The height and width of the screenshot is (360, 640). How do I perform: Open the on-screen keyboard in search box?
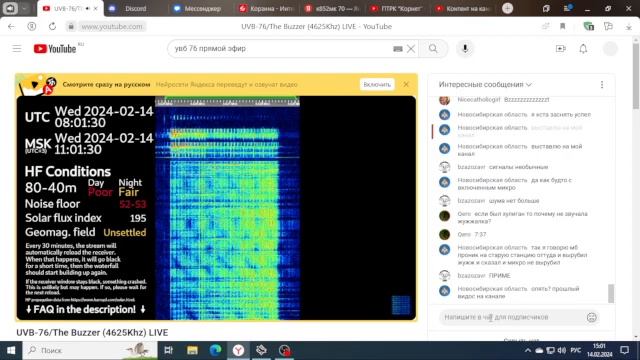(x=398, y=49)
